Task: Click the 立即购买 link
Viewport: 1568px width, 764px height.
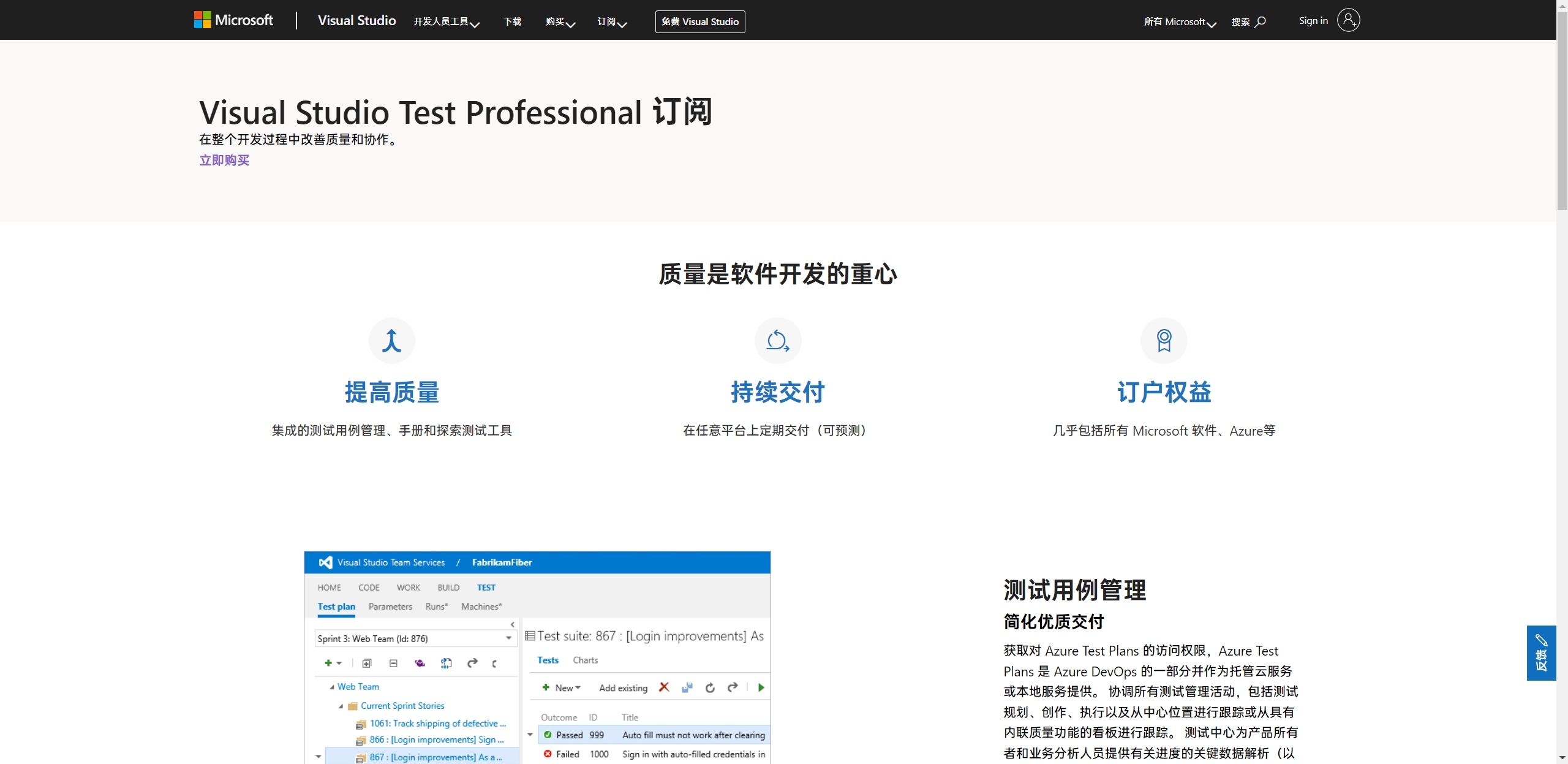Action: pyautogui.click(x=224, y=160)
